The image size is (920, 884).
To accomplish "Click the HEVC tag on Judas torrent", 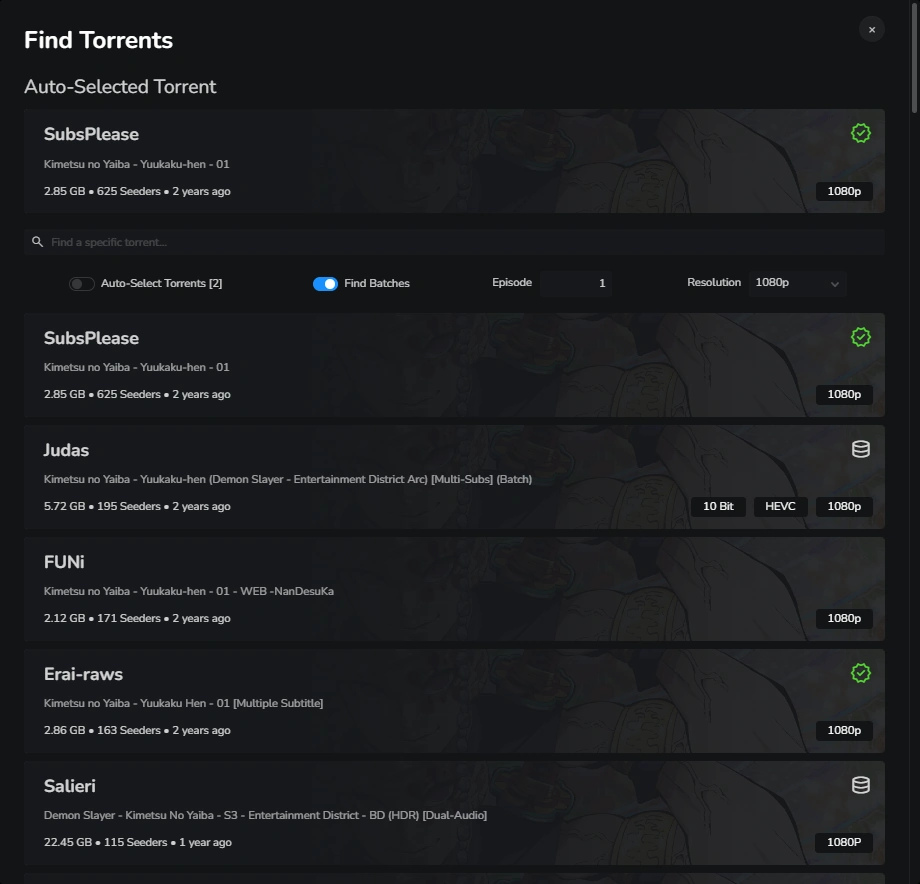I will pos(780,506).
